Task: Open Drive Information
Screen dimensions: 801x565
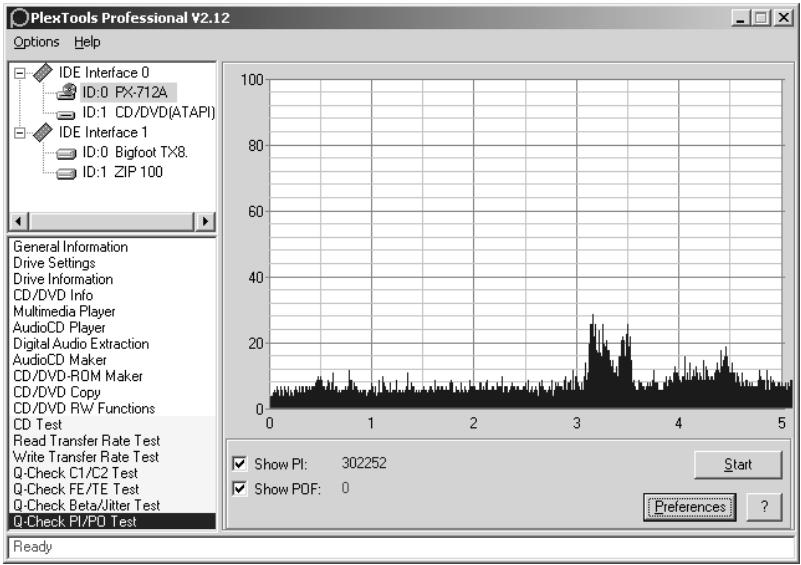Action: pos(63,279)
